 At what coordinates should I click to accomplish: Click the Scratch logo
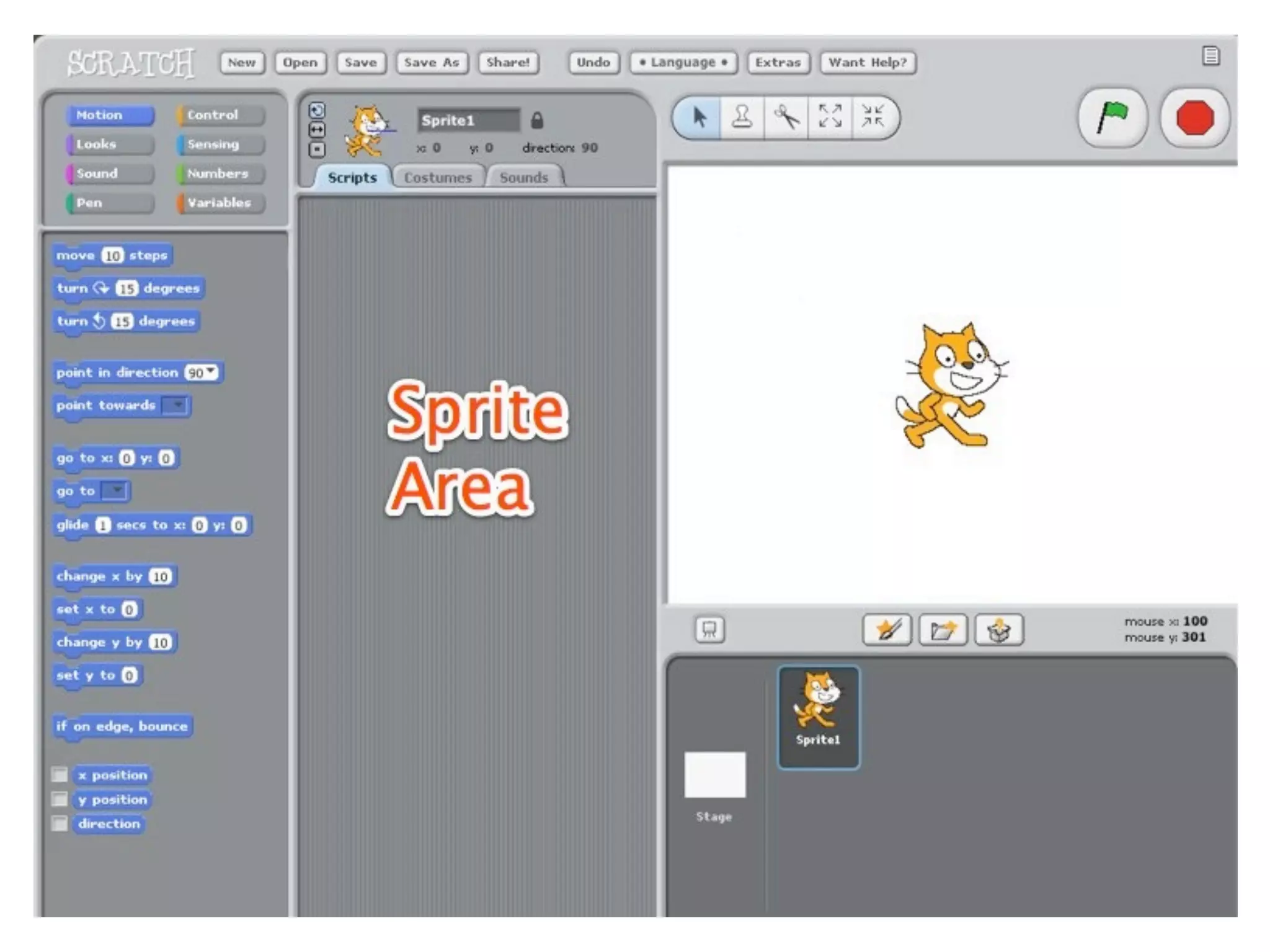coord(131,63)
